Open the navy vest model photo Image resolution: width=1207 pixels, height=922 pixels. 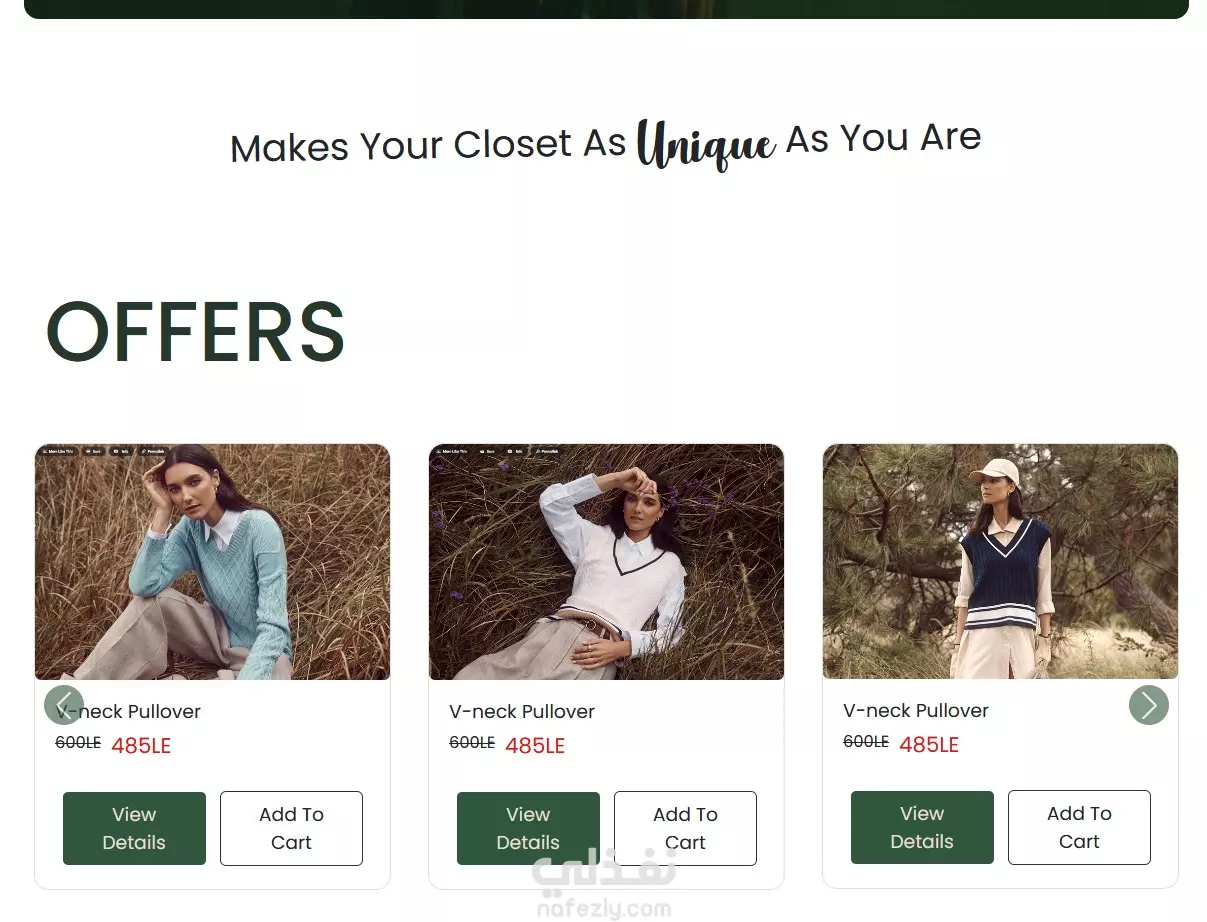coord(1000,562)
